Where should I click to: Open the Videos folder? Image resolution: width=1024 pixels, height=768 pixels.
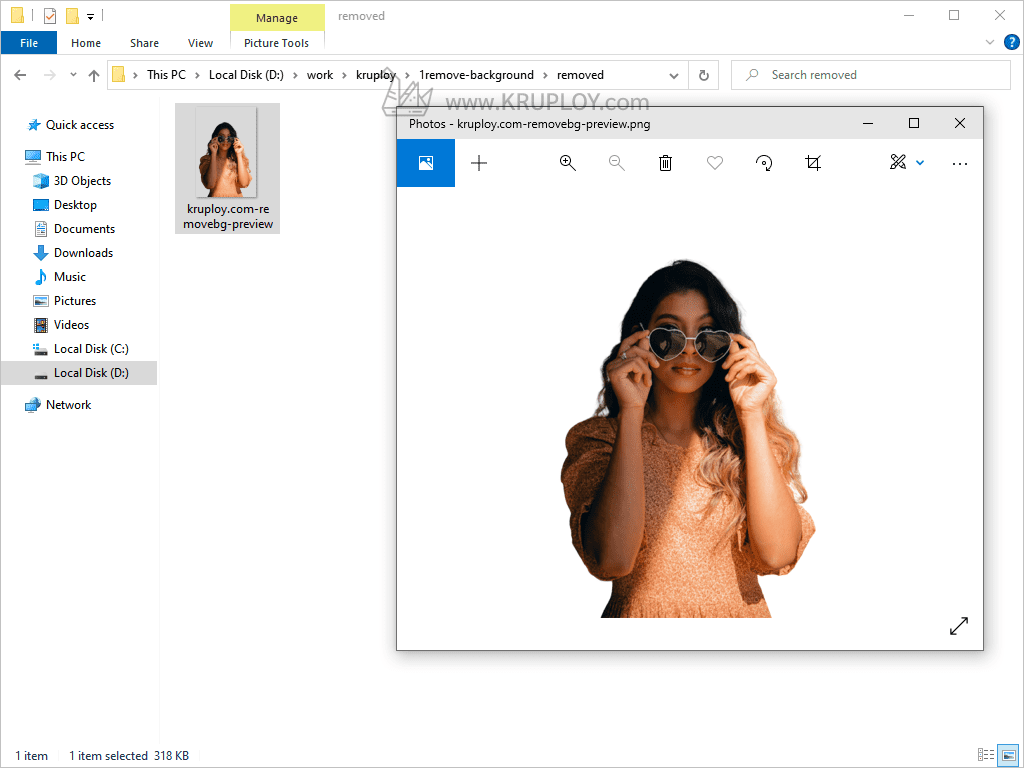pyautogui.click(x=71, y=325)
